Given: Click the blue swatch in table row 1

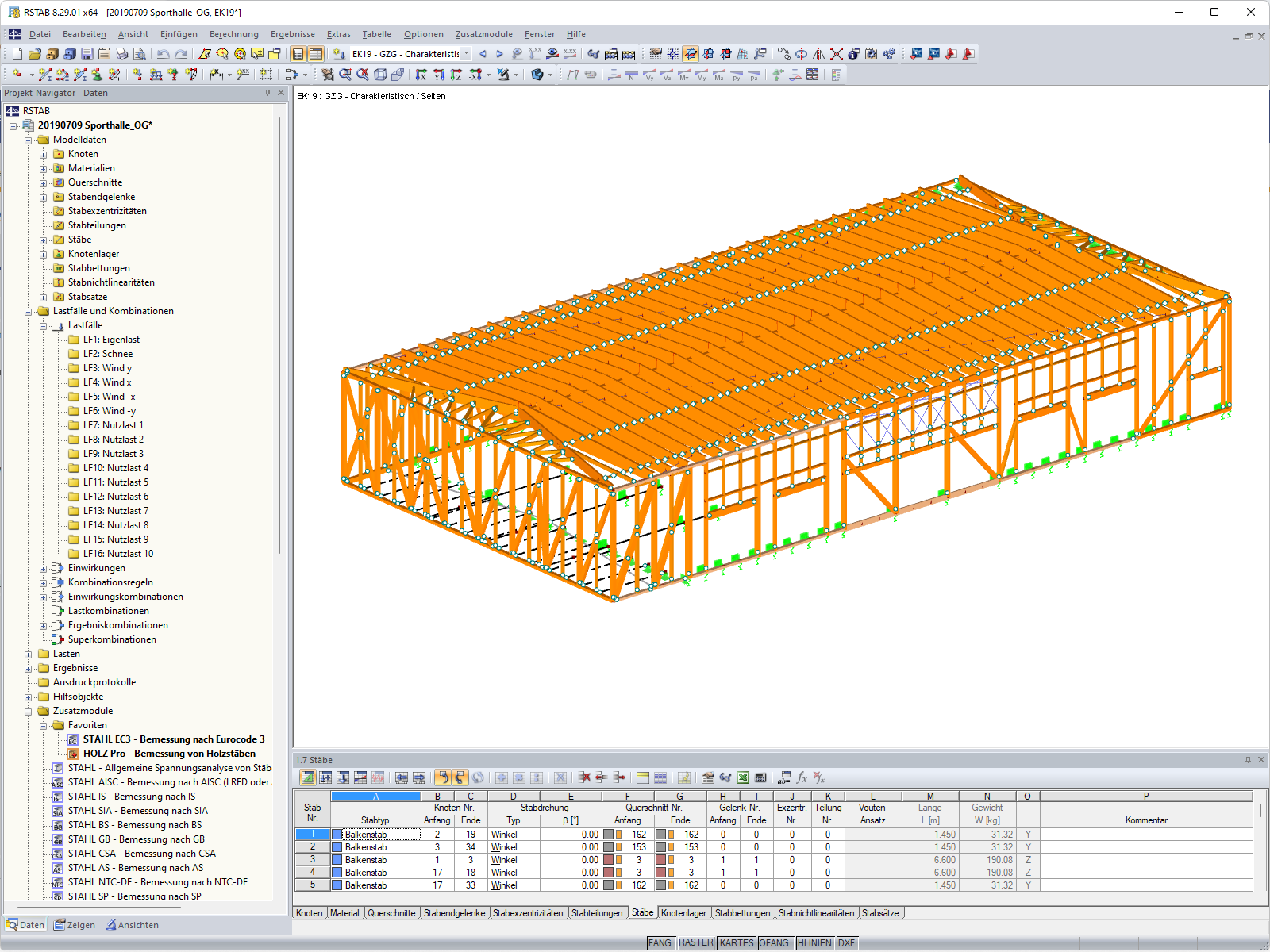Looking at the screenshot, I should pyautogui.click(x=337, y=835).
